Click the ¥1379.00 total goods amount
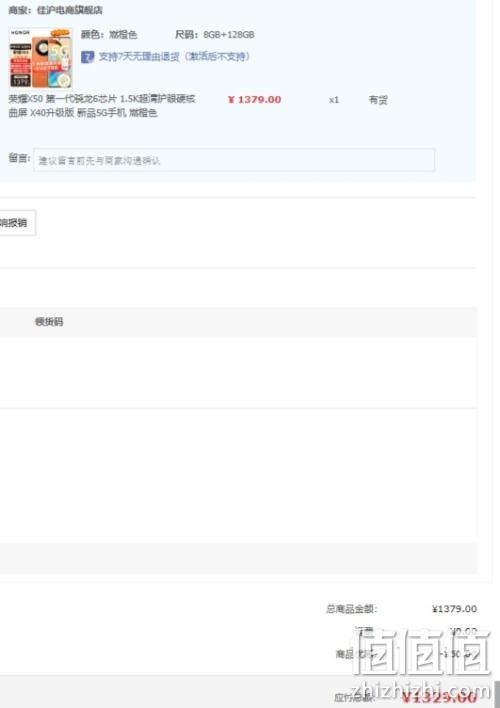The height and width of the screenshot is (708, 500). (454, 609)
